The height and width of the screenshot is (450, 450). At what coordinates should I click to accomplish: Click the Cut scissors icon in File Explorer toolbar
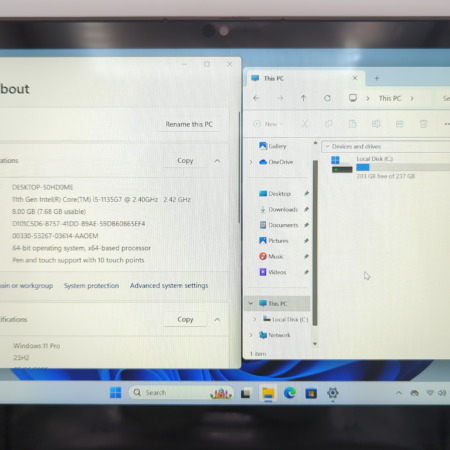coord(305,124)
